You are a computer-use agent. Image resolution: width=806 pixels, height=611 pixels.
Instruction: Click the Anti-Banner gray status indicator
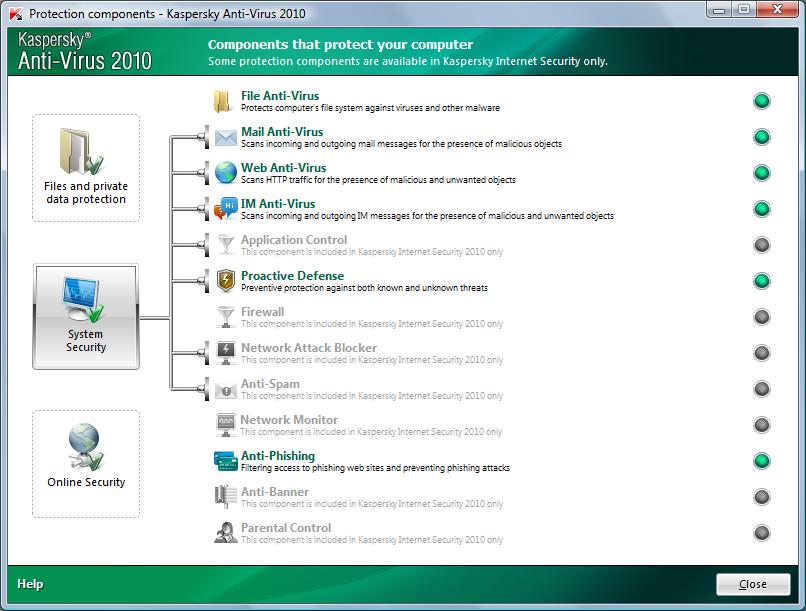tap(762, 497)
